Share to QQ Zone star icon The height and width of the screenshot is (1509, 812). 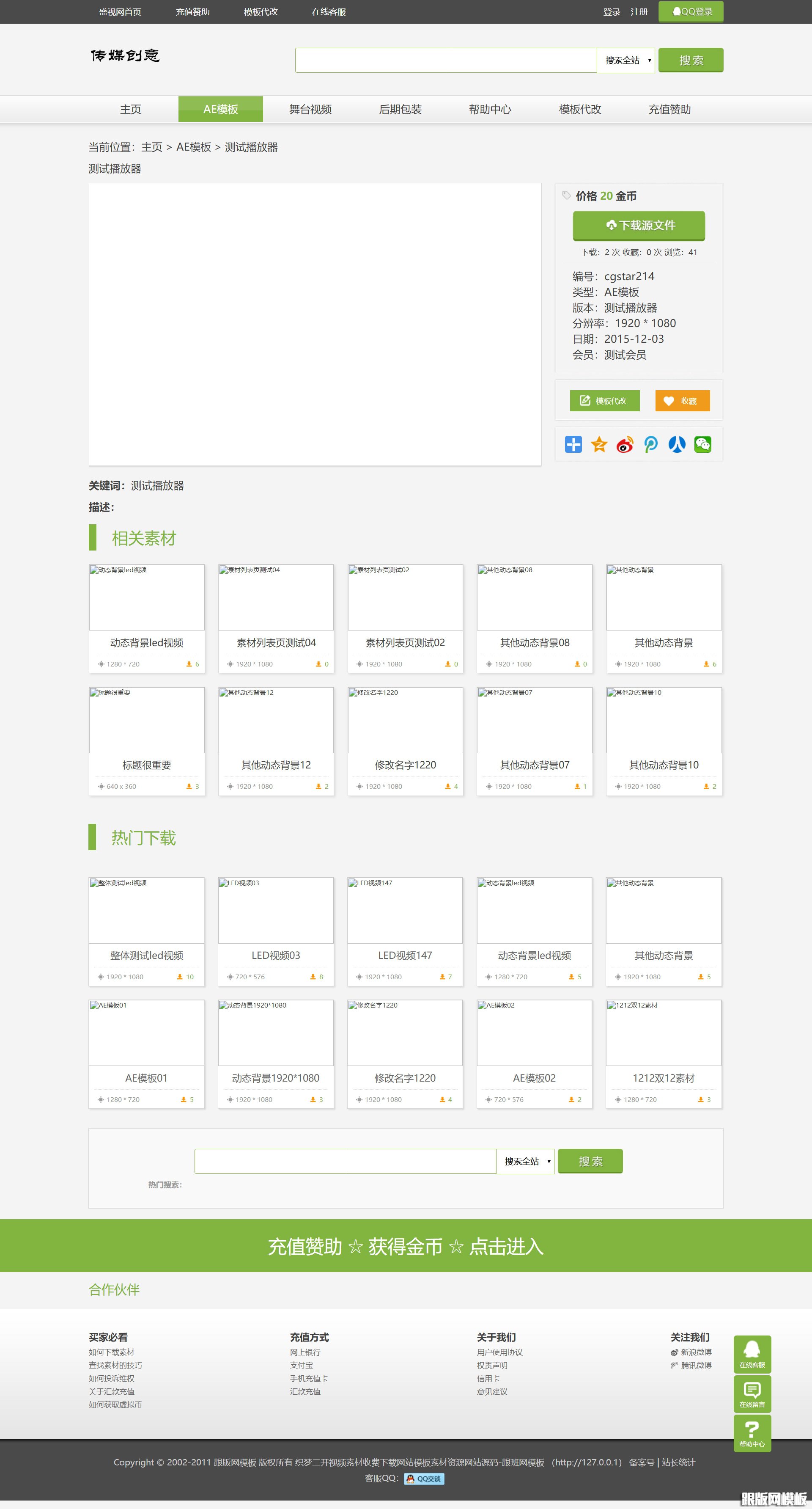(x=599, y=445)
